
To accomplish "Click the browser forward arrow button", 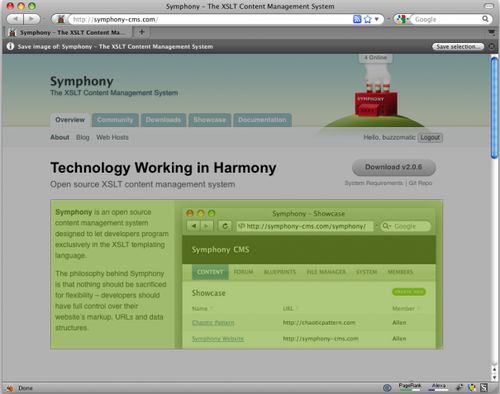I will pyautogui.click(x=32, y=19).
